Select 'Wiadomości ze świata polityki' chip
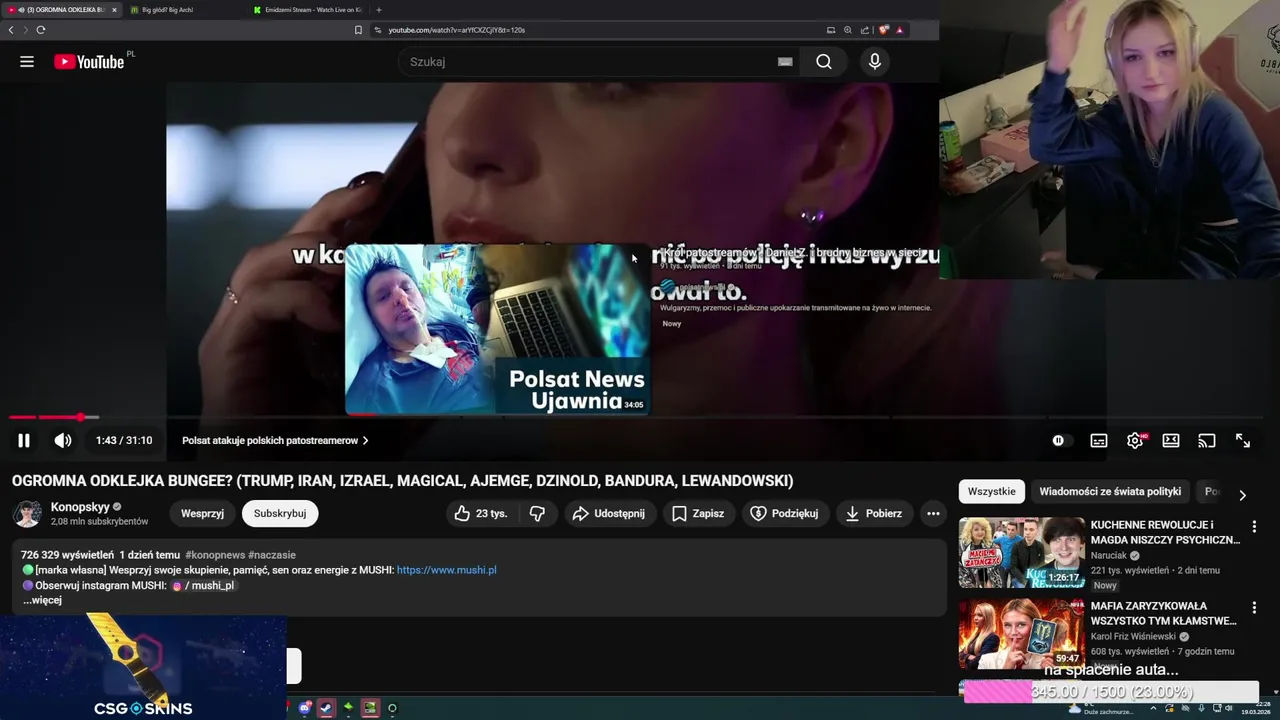Screen dimensions: 1280x720 pyautogui.click(x=1110, y=491)
